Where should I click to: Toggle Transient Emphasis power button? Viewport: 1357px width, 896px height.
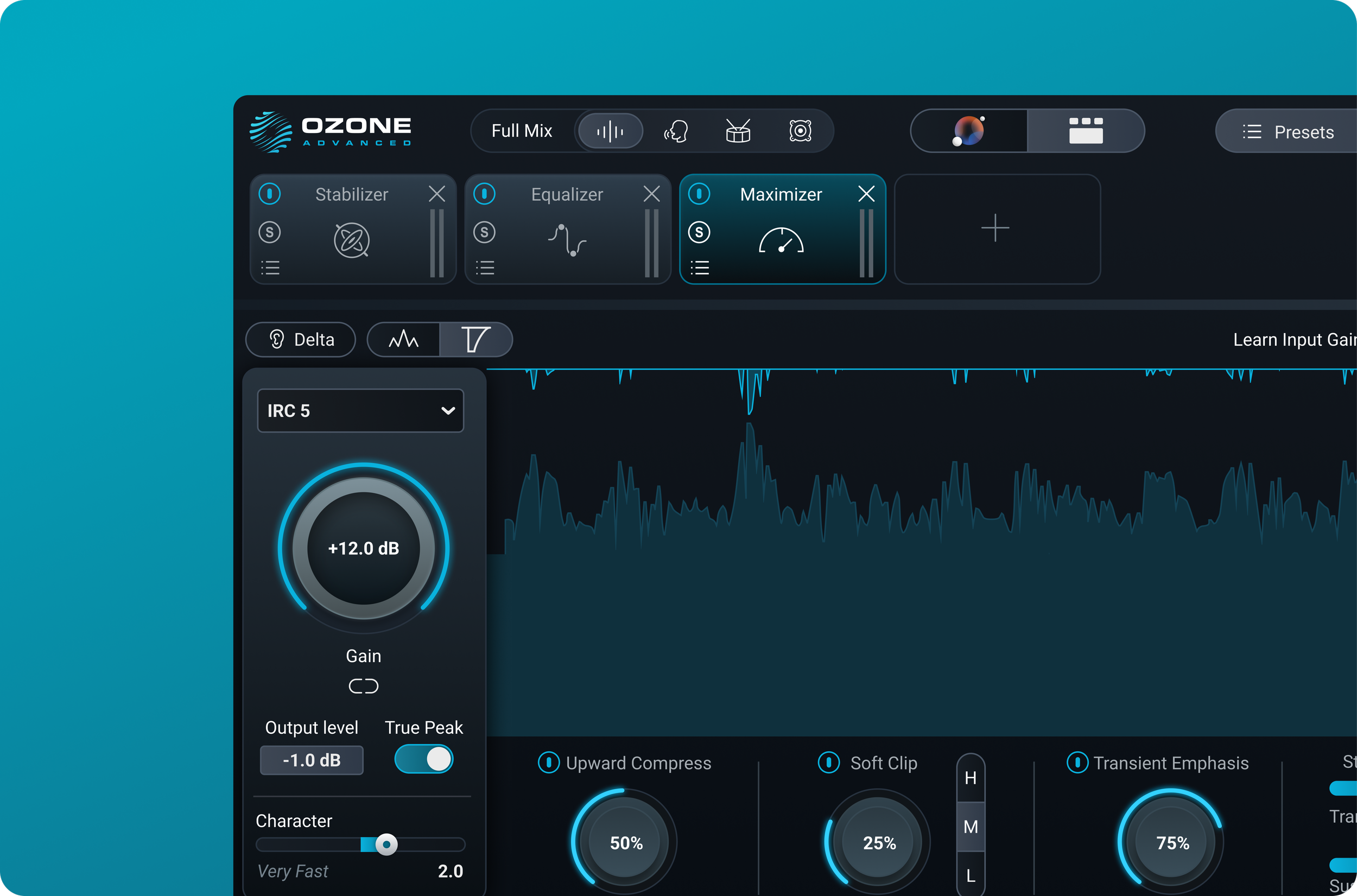[x=1077, y=763]
